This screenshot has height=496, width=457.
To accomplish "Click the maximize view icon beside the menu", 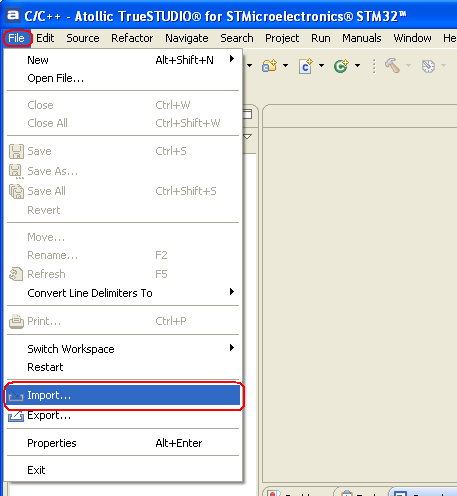I will 248,114.
